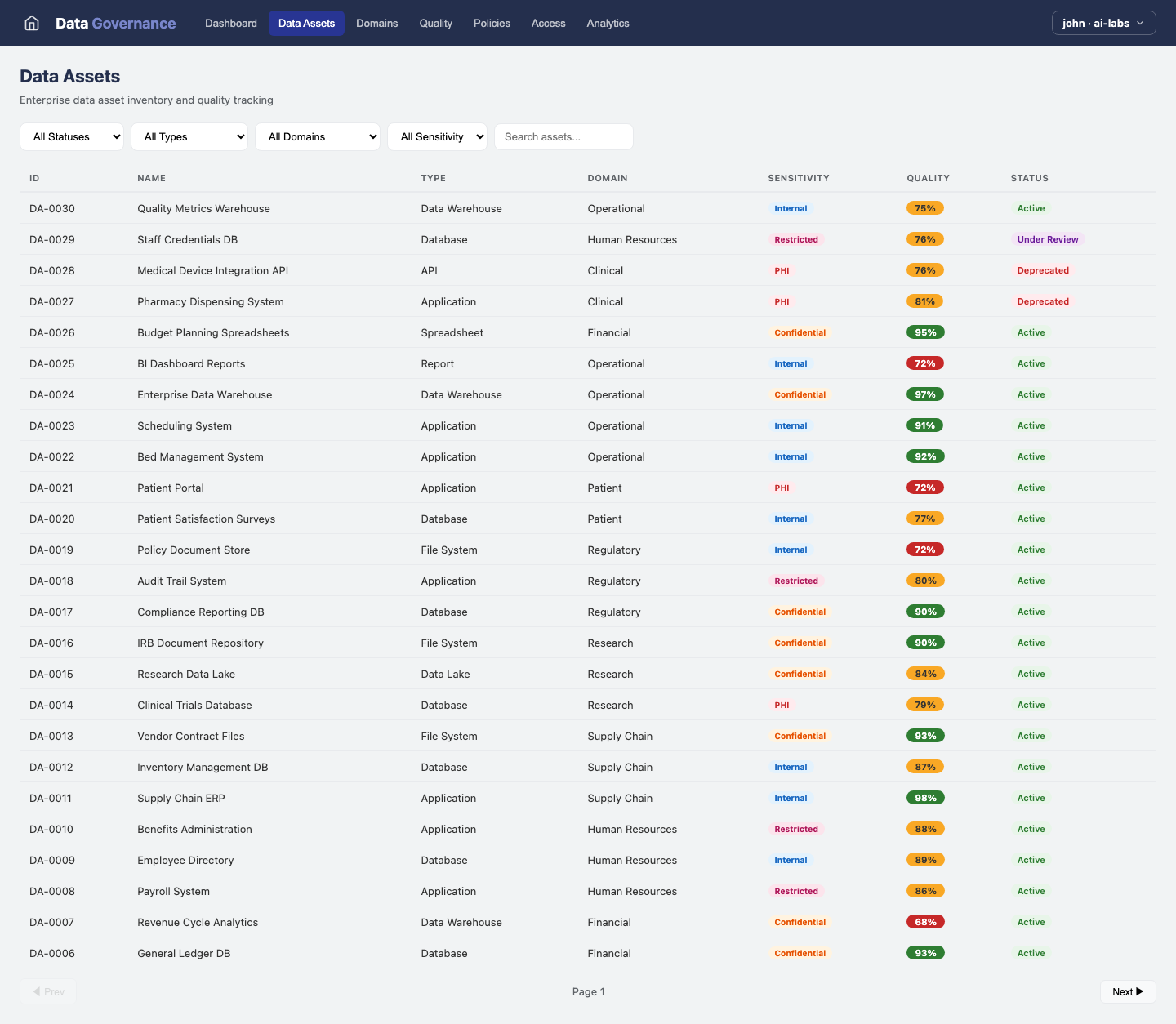1176x1024 pixels.
Task: Switch to the Domains navigation tab
Action: pos(376,23)
